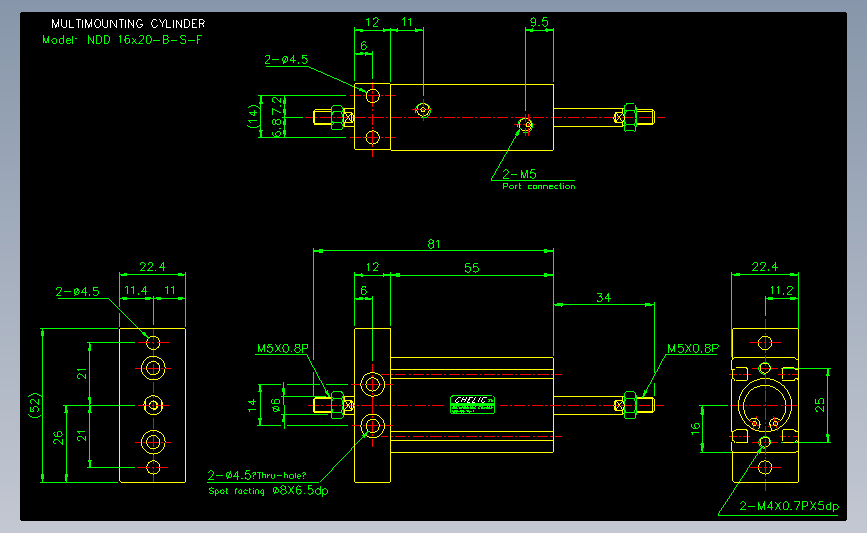Click the left M5X0.8P thread label
867x533 pixels.
click(x=283, y=348)
